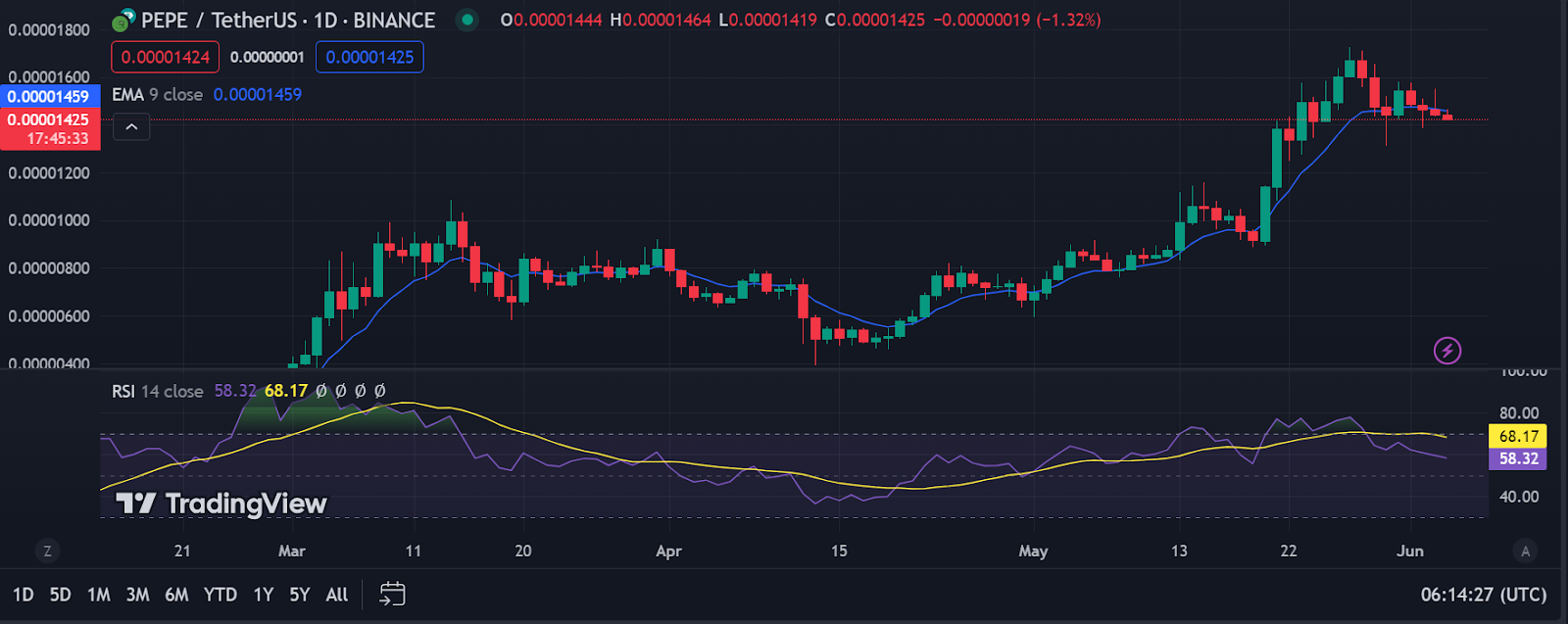Select the All time range
The height and width of the screenshot is (624, 1568).
coord(336,595)
